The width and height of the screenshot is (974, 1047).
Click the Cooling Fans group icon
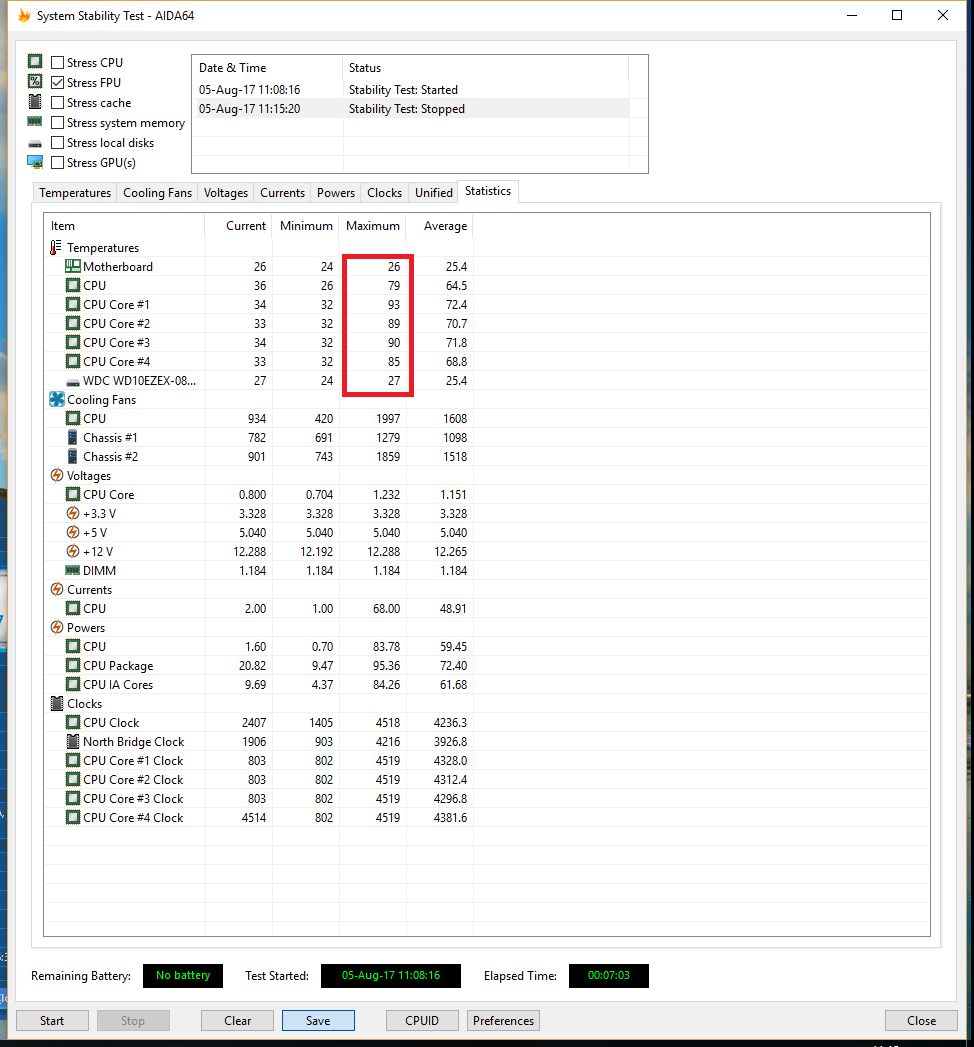click(56, 400)
